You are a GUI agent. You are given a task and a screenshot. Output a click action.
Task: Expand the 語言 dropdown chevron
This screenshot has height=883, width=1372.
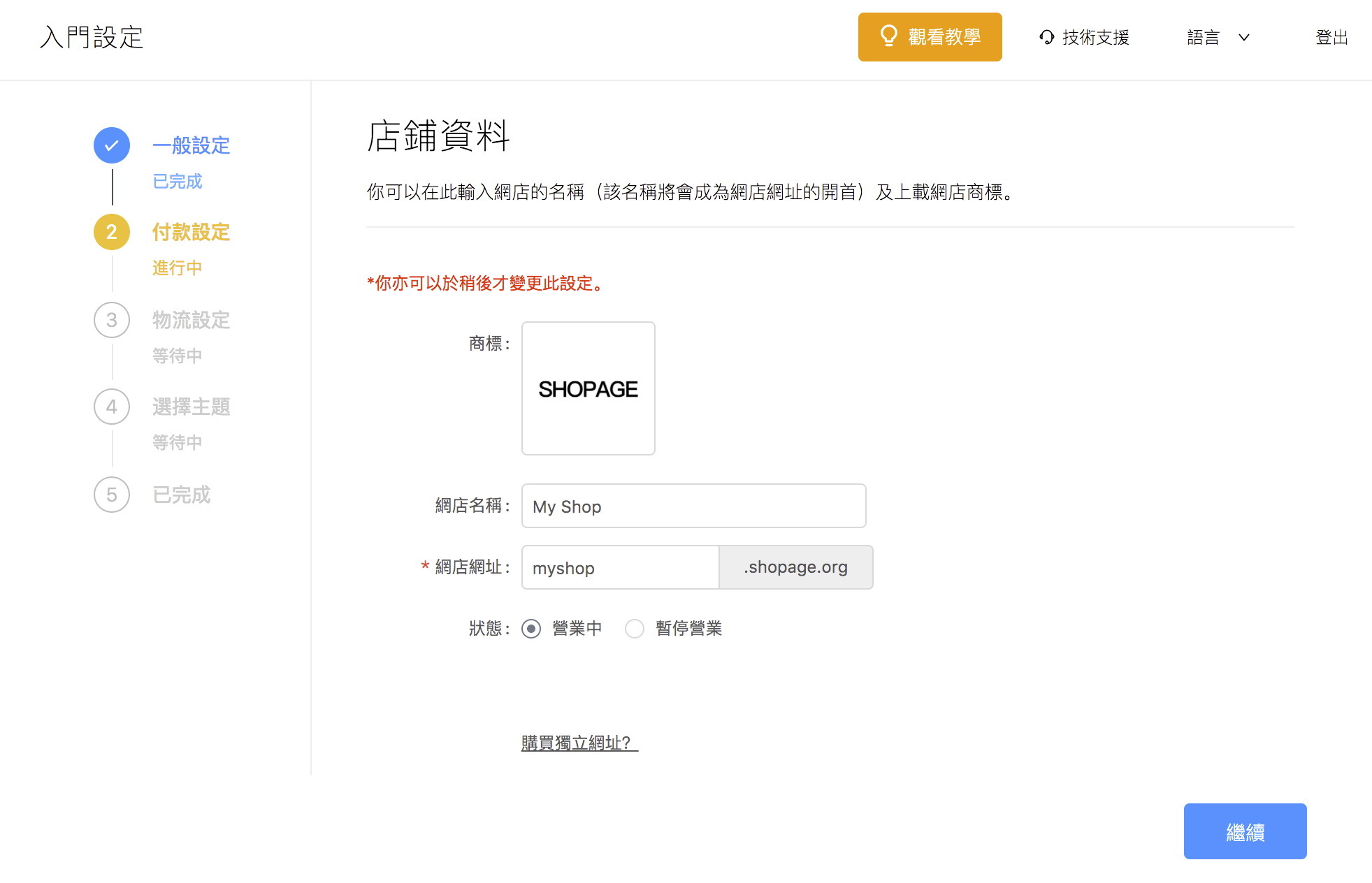click(1244, 38)
